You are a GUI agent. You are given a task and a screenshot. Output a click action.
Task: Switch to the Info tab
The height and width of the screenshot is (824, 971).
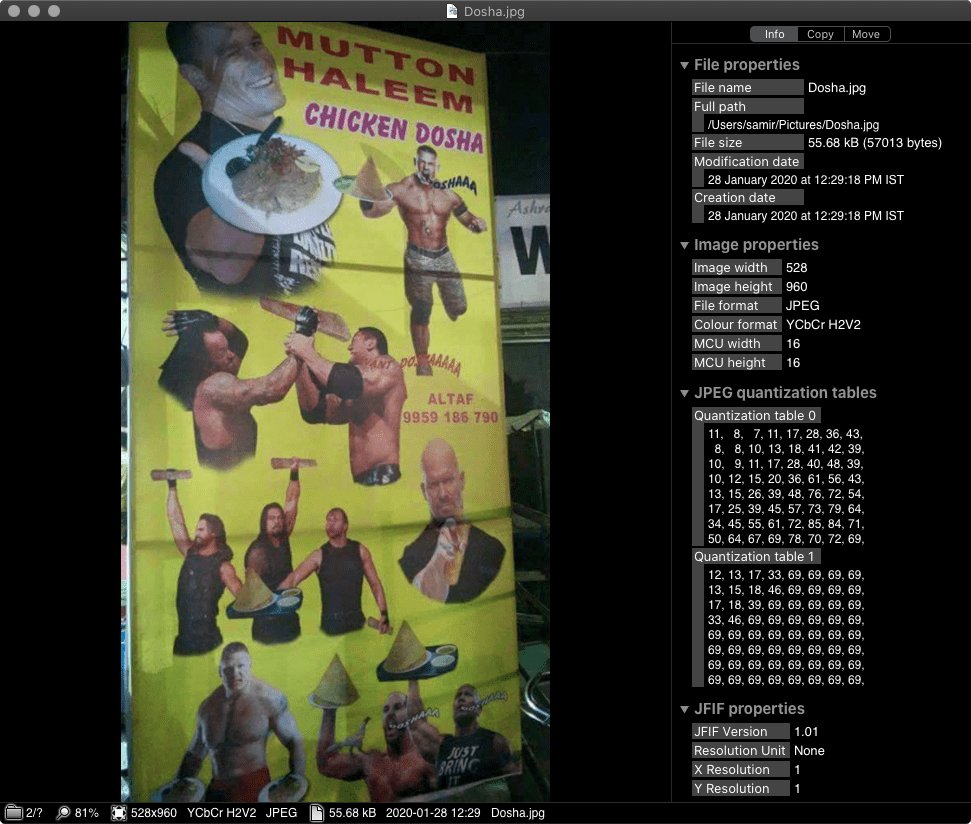pyautogui.click(x=774, y=34)
